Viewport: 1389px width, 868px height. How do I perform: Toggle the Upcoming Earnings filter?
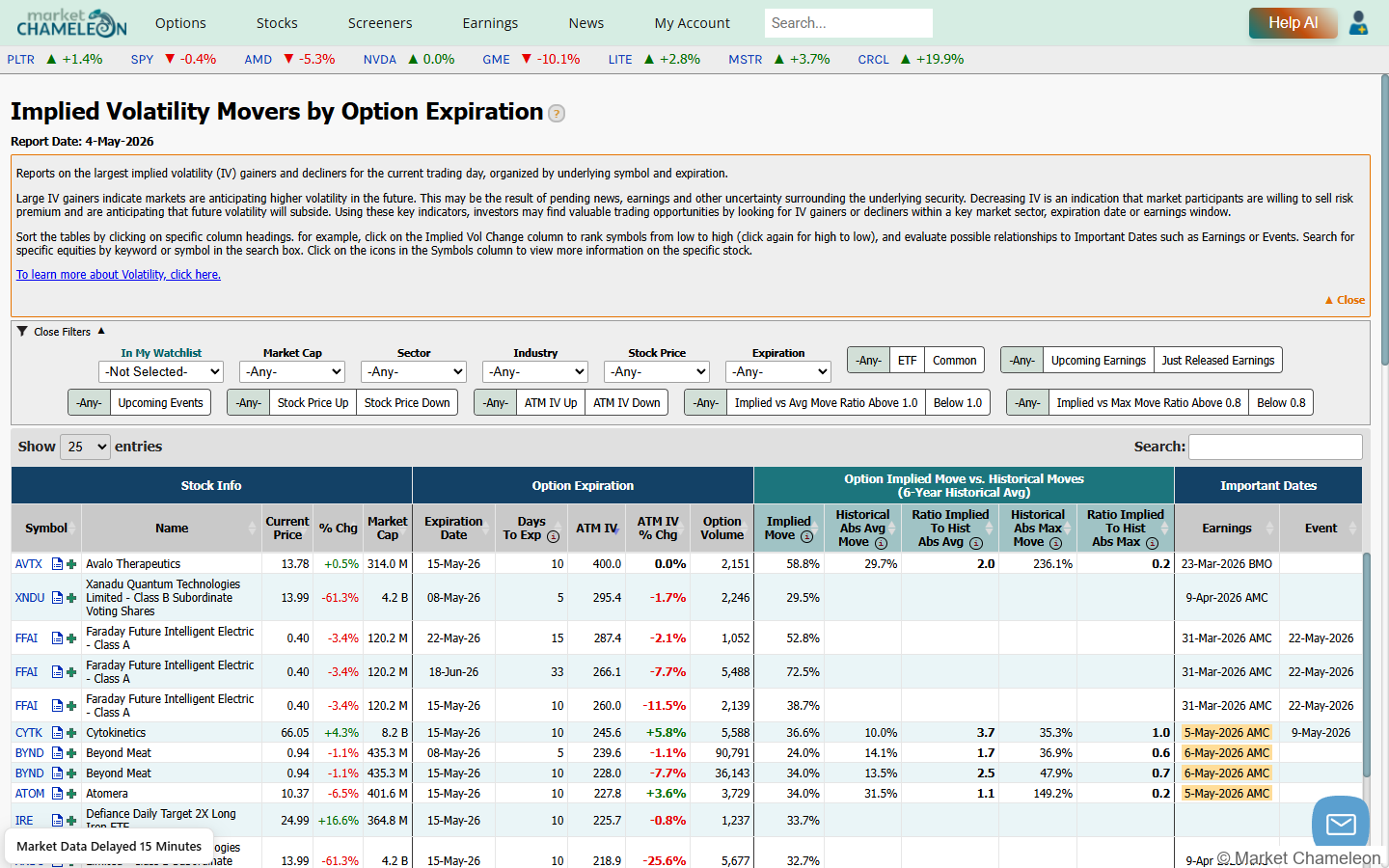click(x=1098, y=360)
